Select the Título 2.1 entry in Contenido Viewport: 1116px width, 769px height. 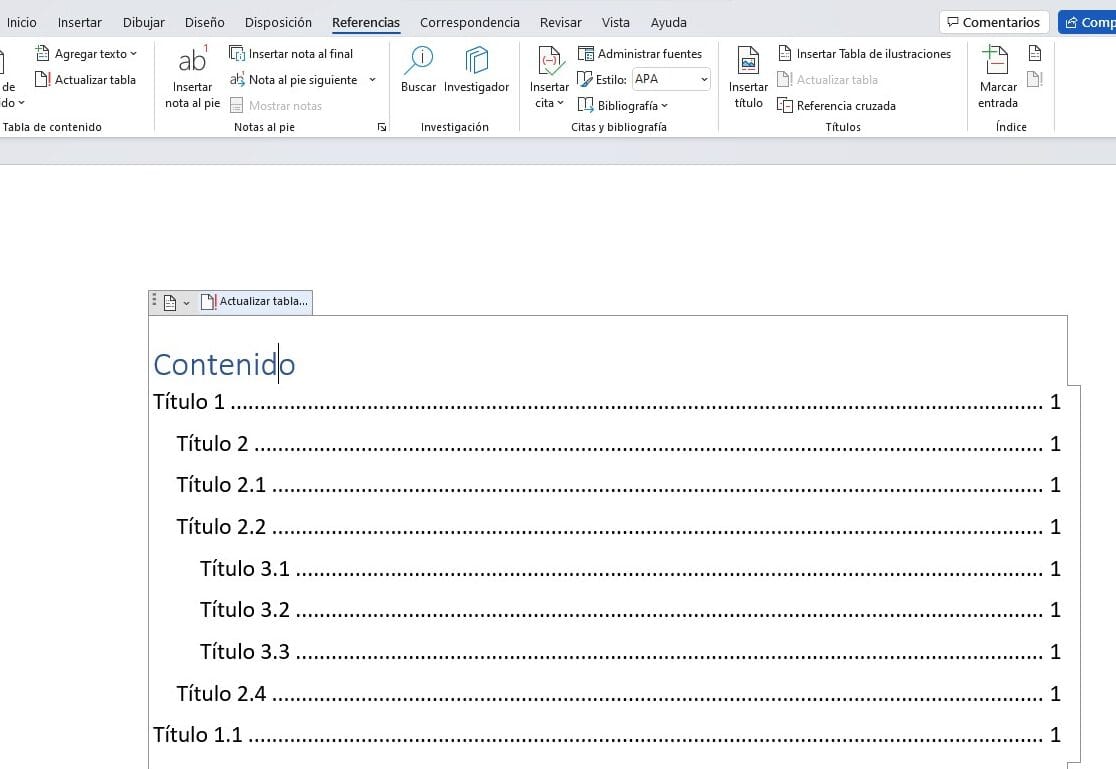tap(221, 485)
